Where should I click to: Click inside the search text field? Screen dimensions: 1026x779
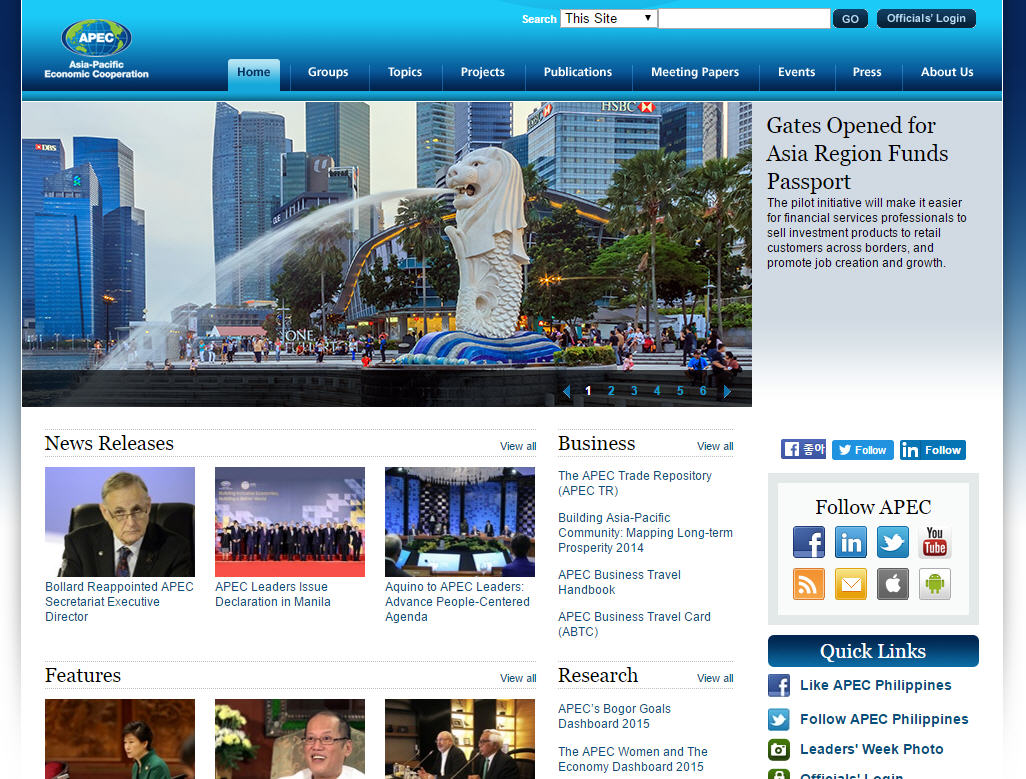tap(744, 18)
